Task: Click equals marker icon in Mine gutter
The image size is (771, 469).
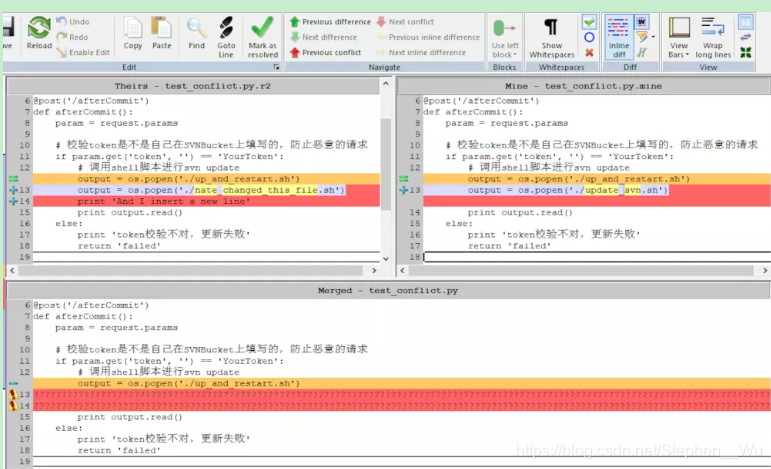Action: (404, 178)
